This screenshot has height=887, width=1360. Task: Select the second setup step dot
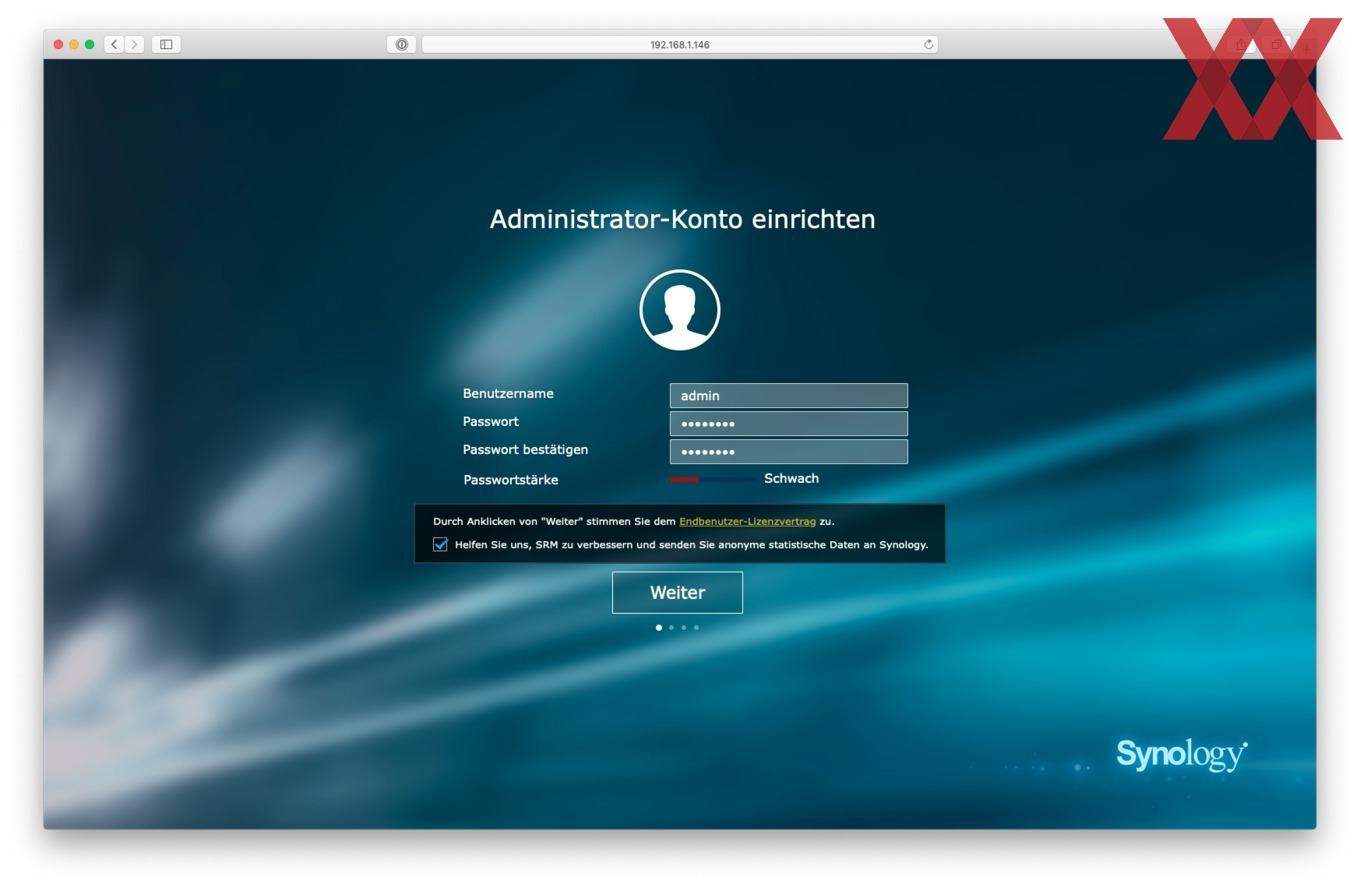(671, 627)
